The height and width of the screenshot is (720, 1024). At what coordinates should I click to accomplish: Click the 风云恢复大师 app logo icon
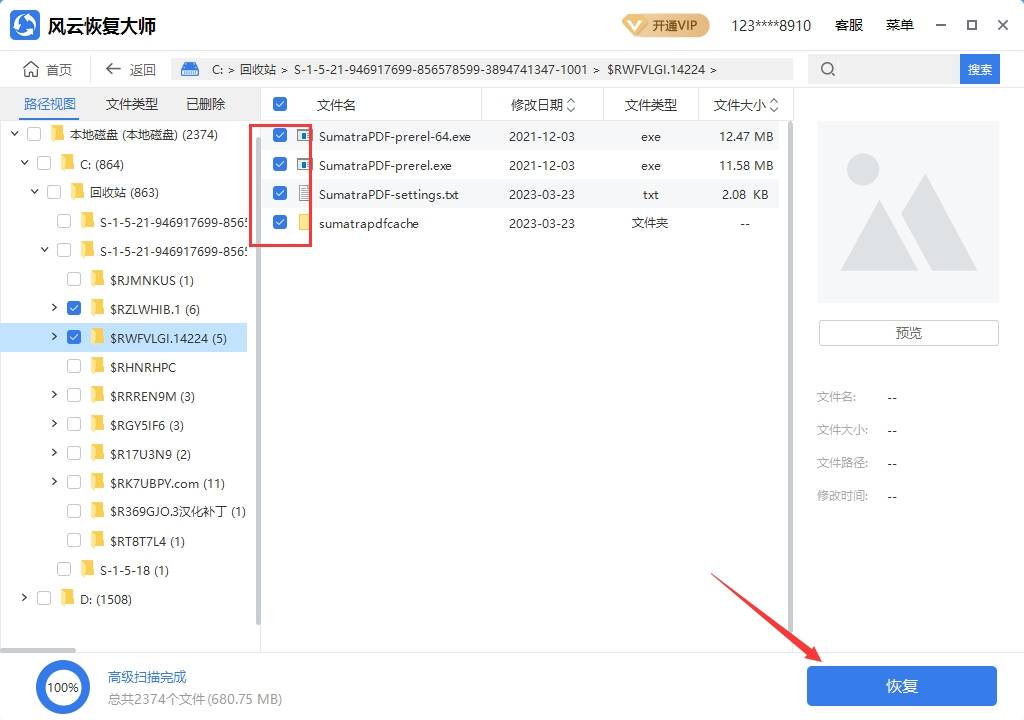(x=25, y=25)
